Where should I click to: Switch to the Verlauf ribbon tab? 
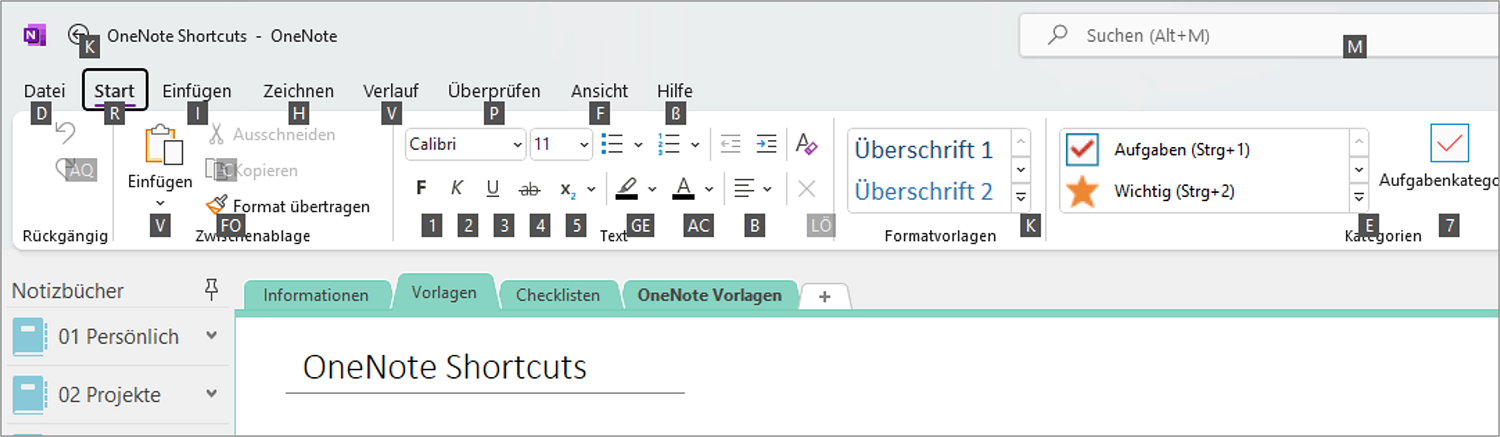pyautogui.click(x=391, y=91)
